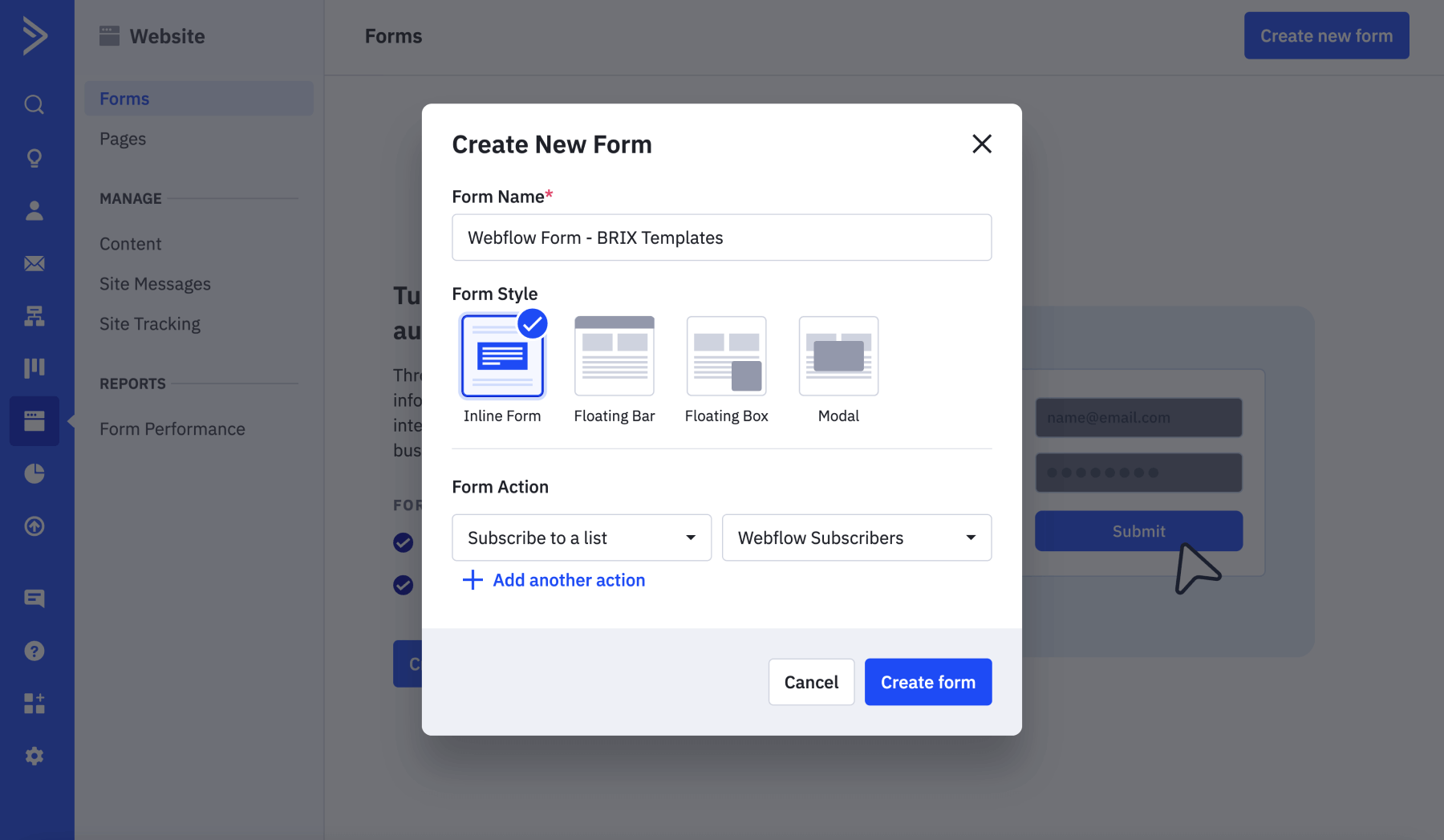Open the Settings gear icon
This screenshot has height=840, width=1444.
[x=34, y=756]
